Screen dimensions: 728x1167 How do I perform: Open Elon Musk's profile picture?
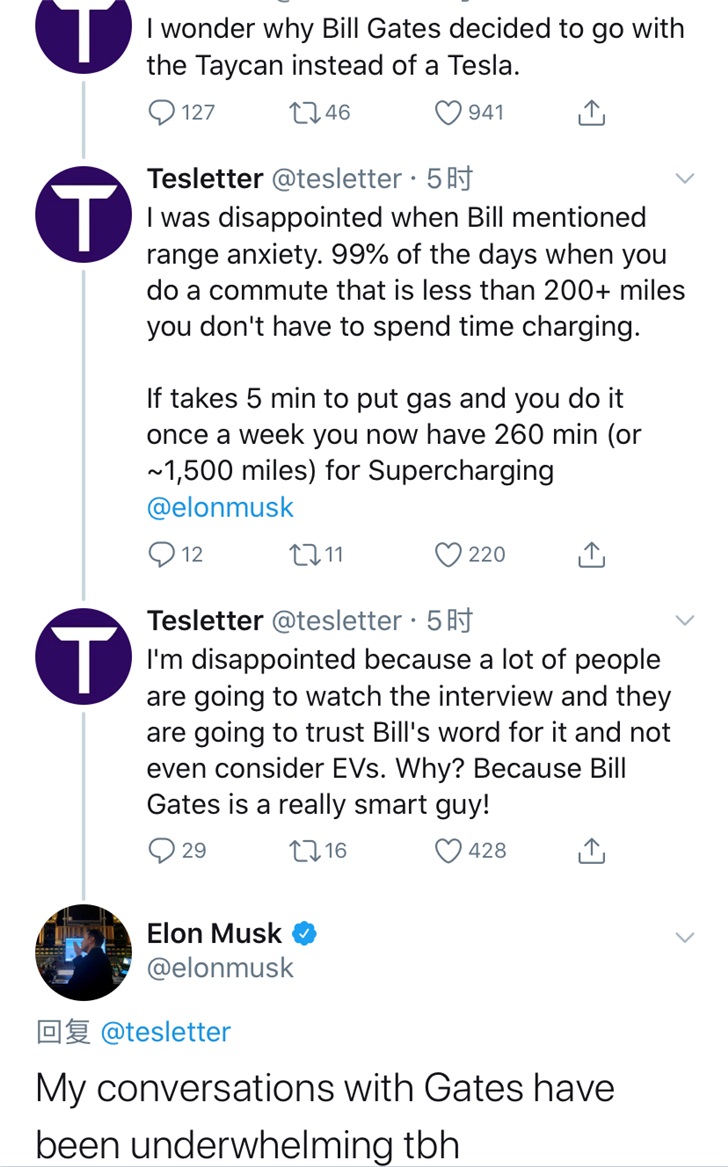click(84, 952)
